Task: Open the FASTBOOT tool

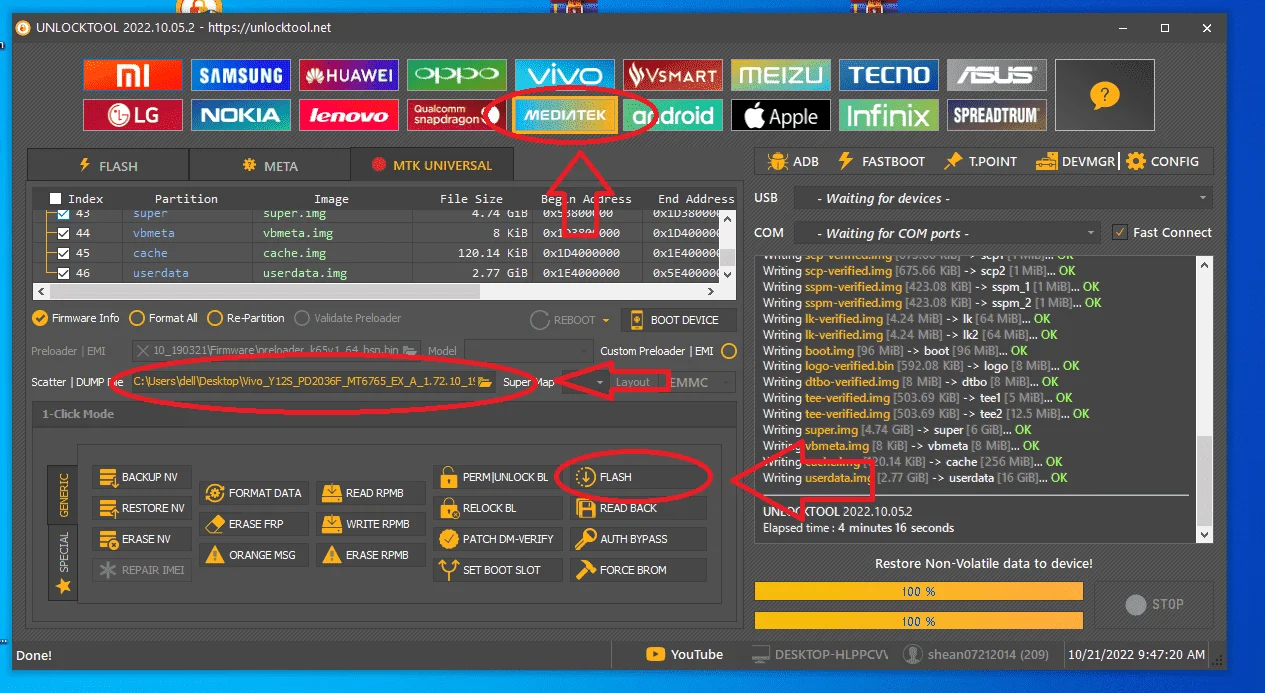Action: point(881,161)
